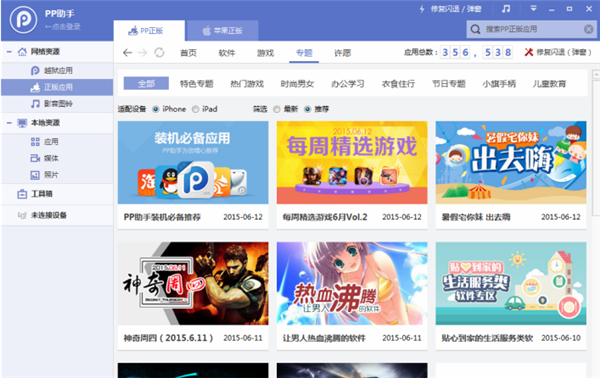Screen dimensions: 600x378
Task: Select the 小旗手柄 category
Action: tap(499, 84)
